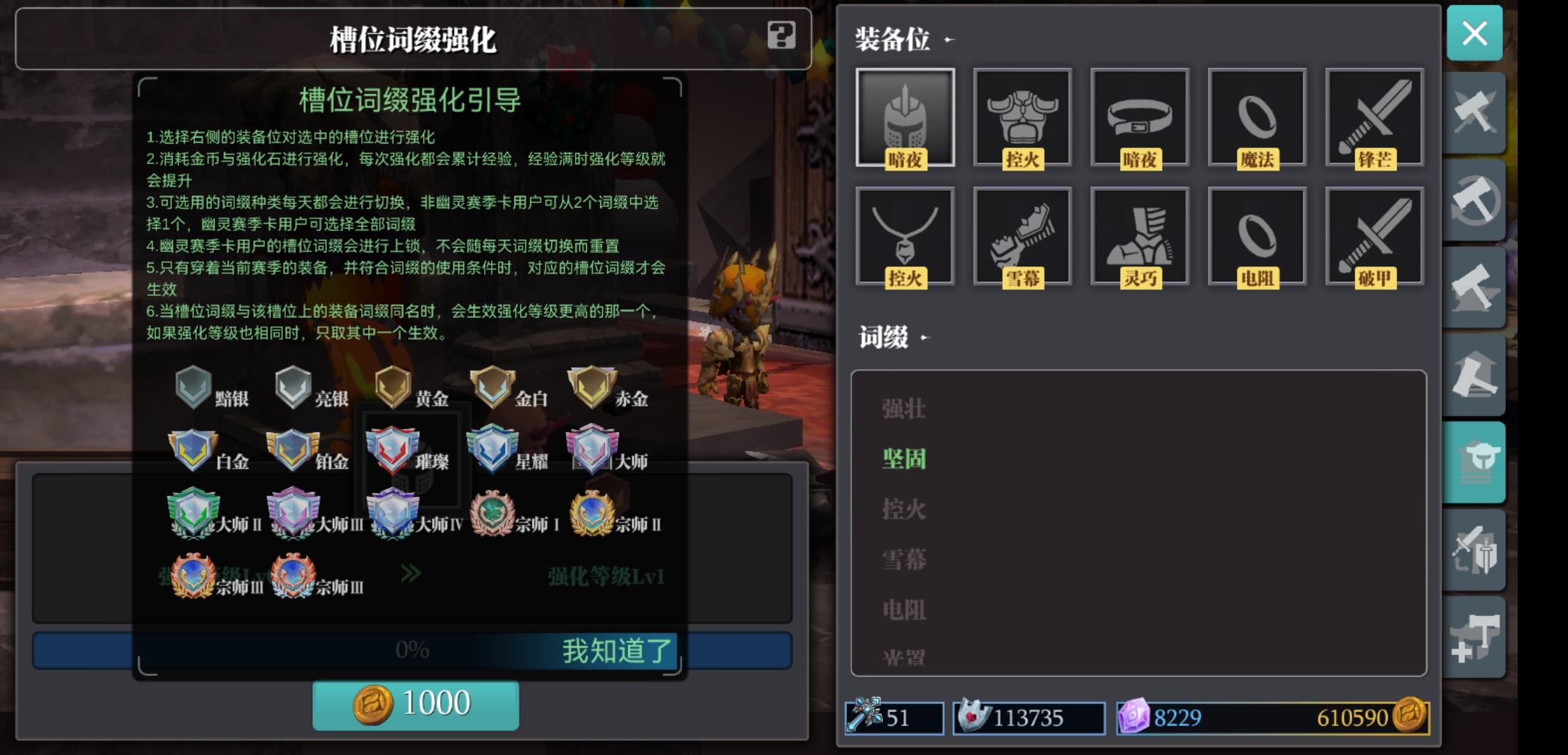Select the necklace slot labeled 控火
This screenshot has height=755, width=1568.
point(905,236)
